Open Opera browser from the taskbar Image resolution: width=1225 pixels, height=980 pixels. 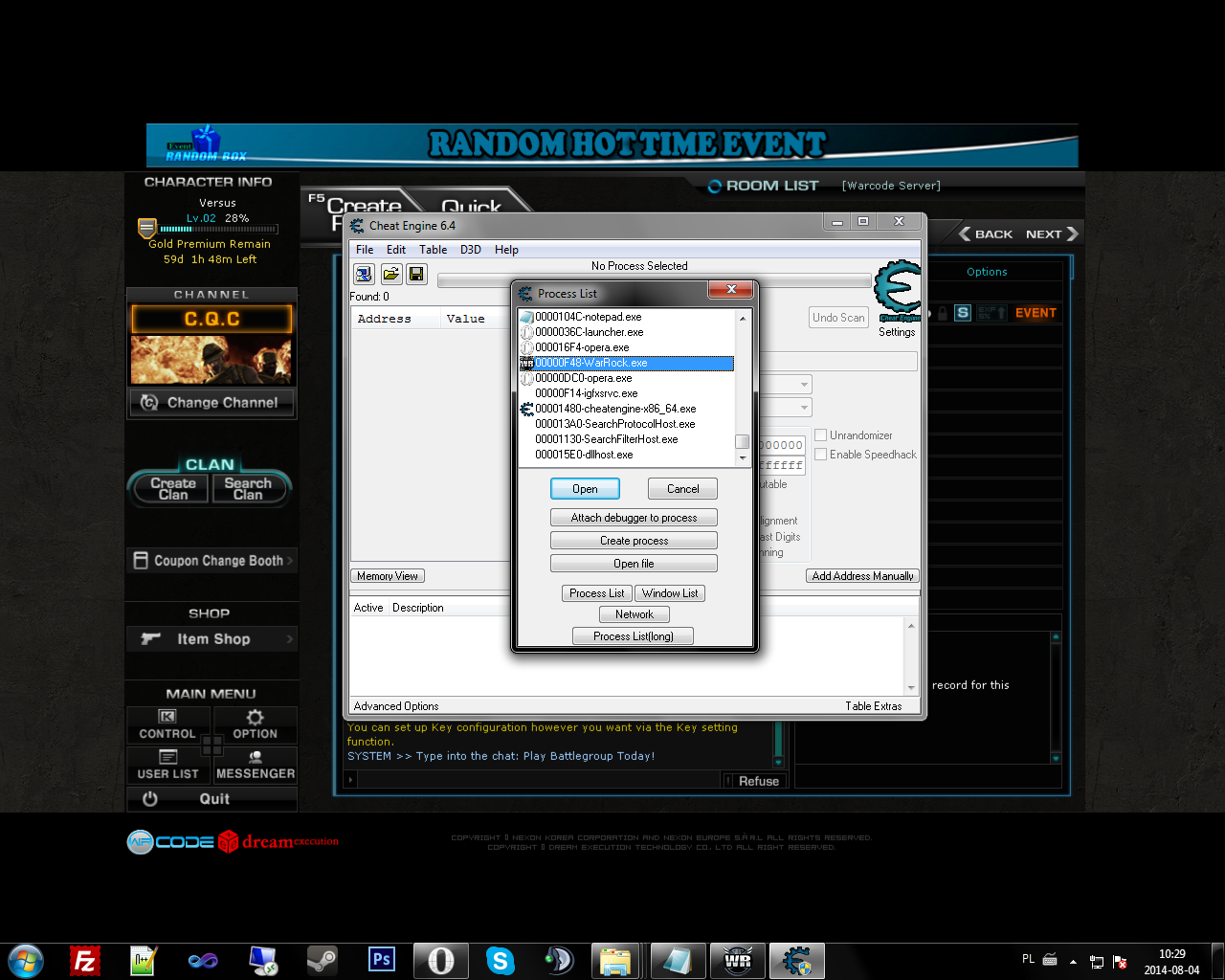[x=440, y=961]
